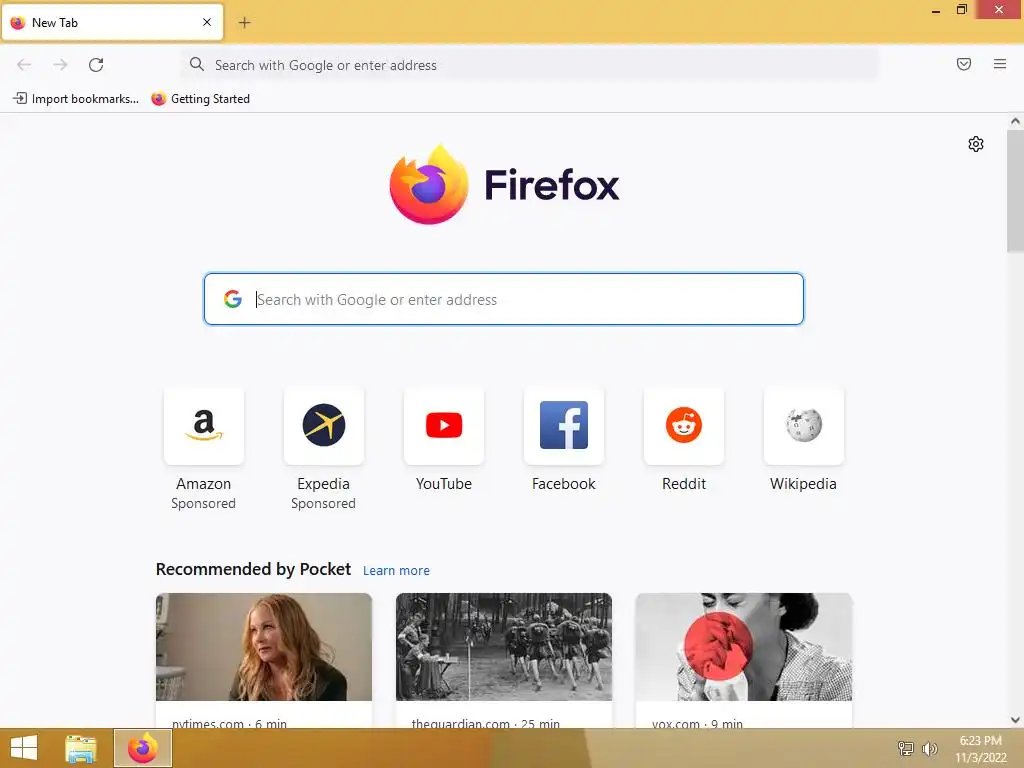
Task: Open new tab with plus icon
Action: pyautogui.click(x=244, y=23)
